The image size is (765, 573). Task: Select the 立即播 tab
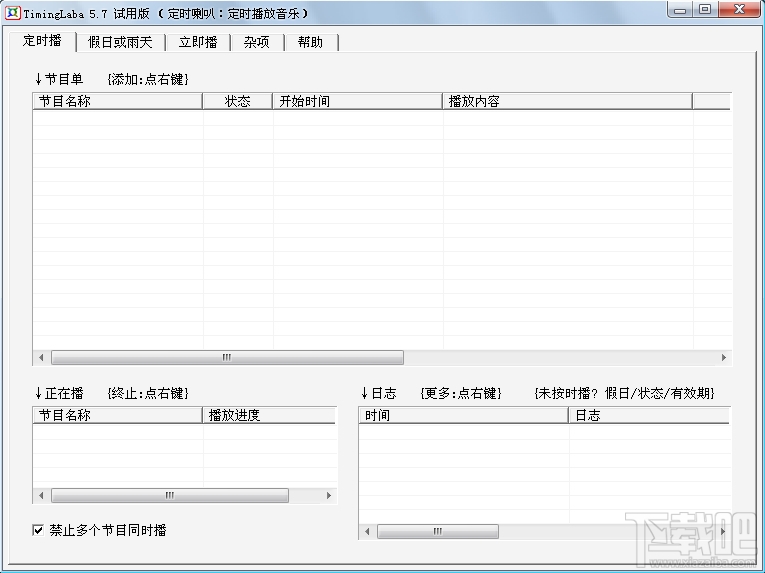[198, 42]
